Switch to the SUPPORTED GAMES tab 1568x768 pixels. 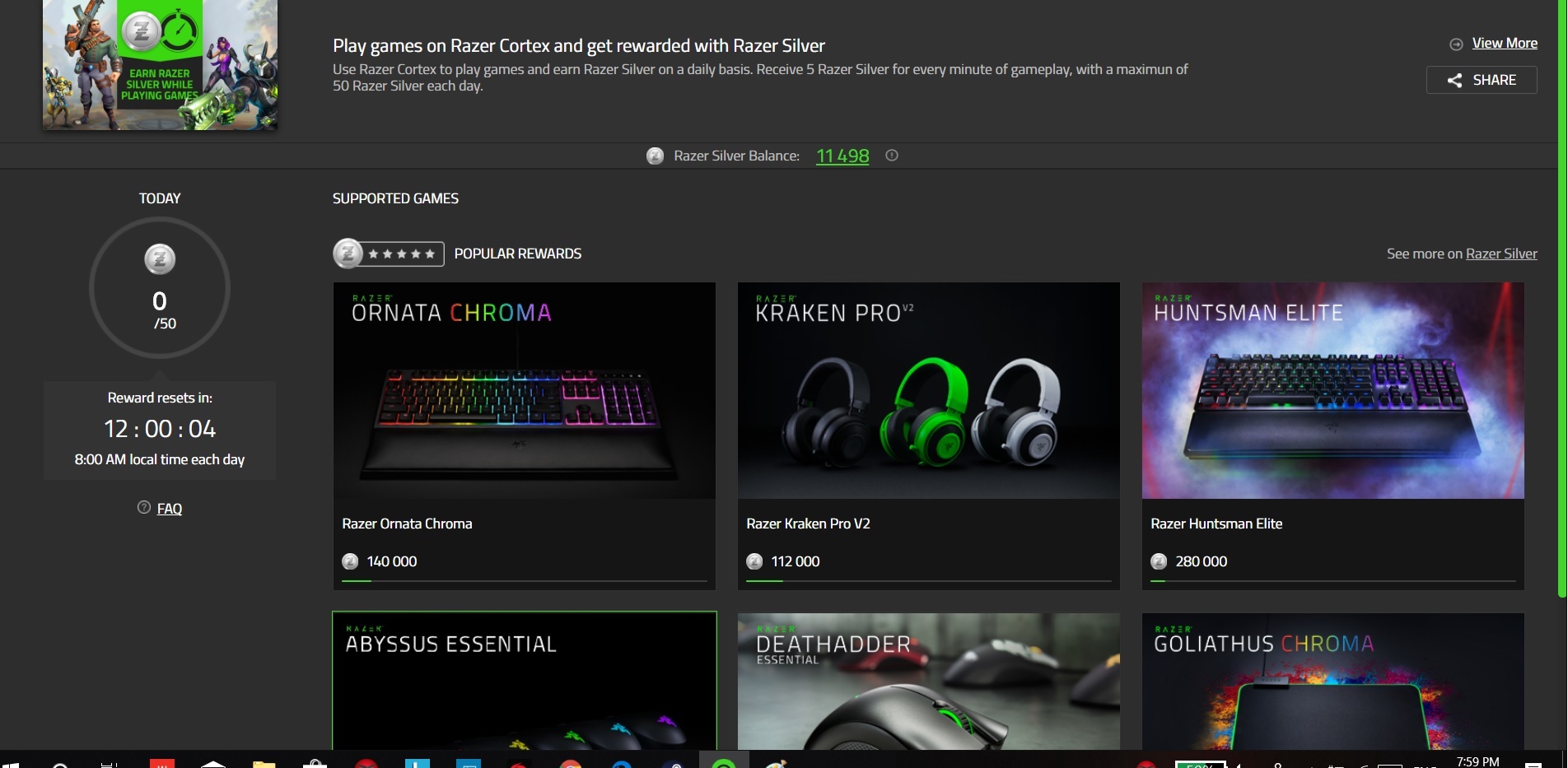point(395,198)
